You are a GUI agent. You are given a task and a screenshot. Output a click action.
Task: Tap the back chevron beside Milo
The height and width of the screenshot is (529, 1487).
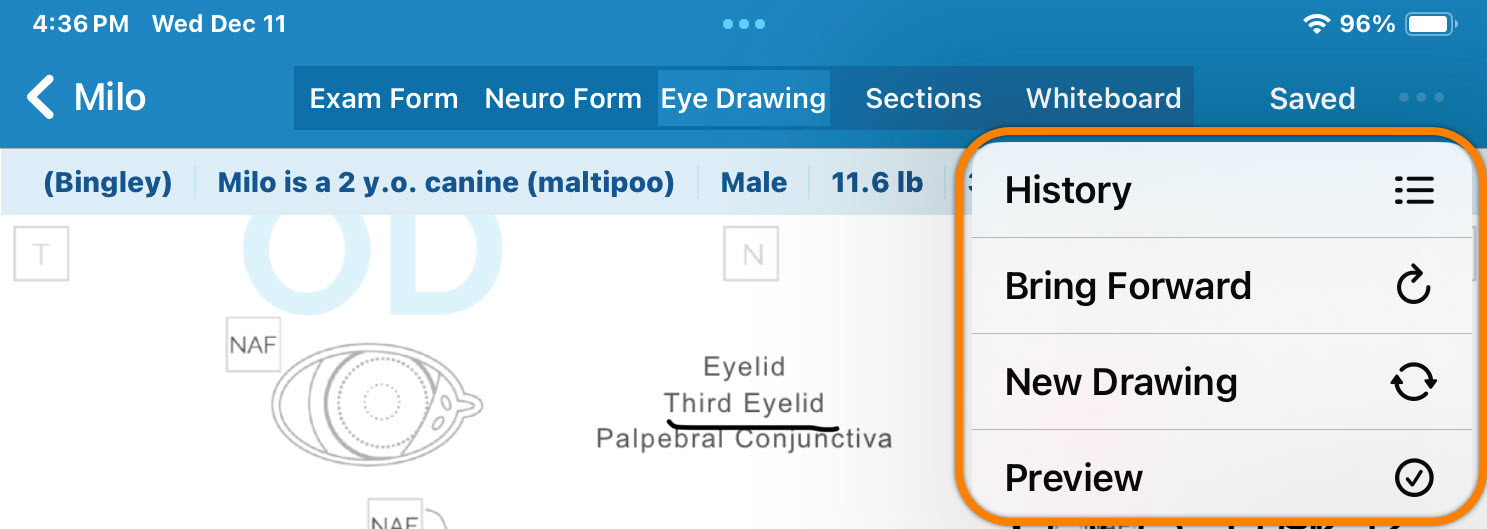pos(40,98)
